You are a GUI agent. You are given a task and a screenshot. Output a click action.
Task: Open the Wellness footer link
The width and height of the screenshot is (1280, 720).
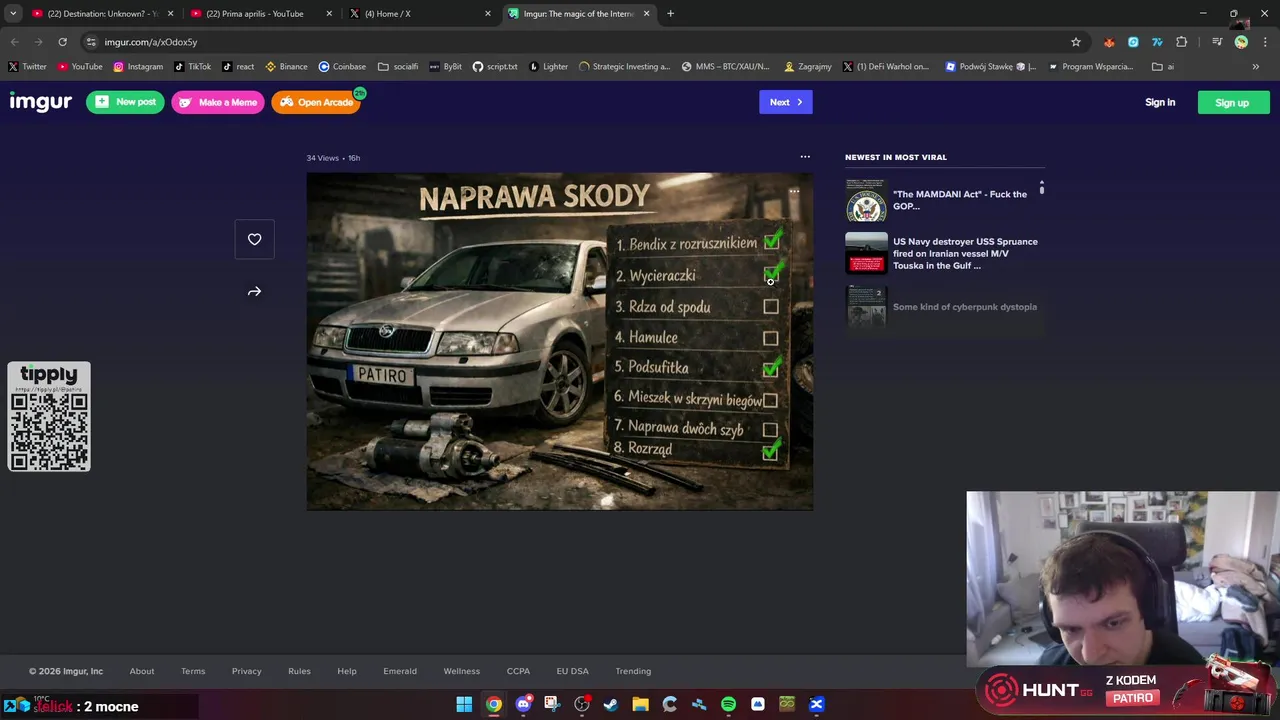coord(462,671)
